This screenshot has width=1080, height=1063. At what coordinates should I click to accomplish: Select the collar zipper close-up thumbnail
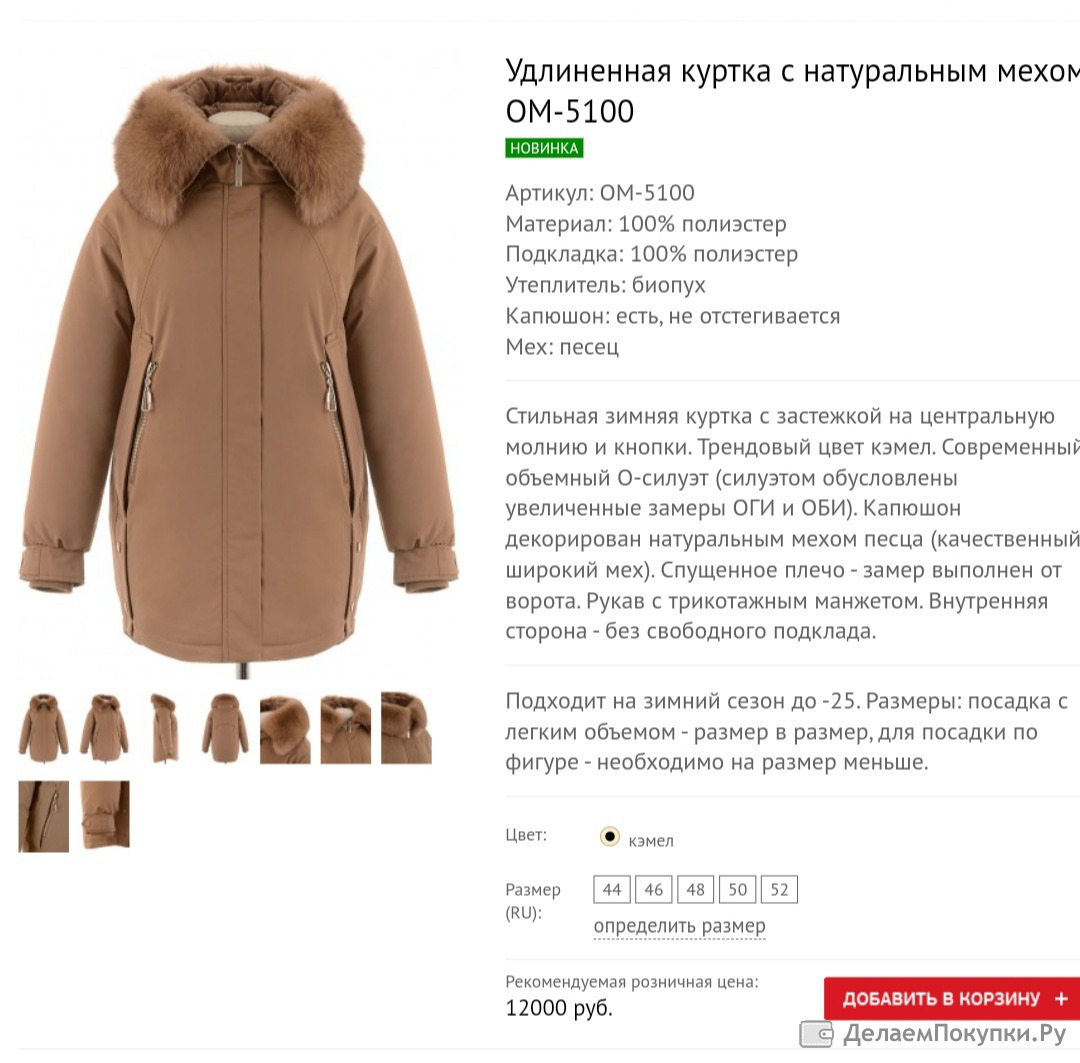point(346,730)
